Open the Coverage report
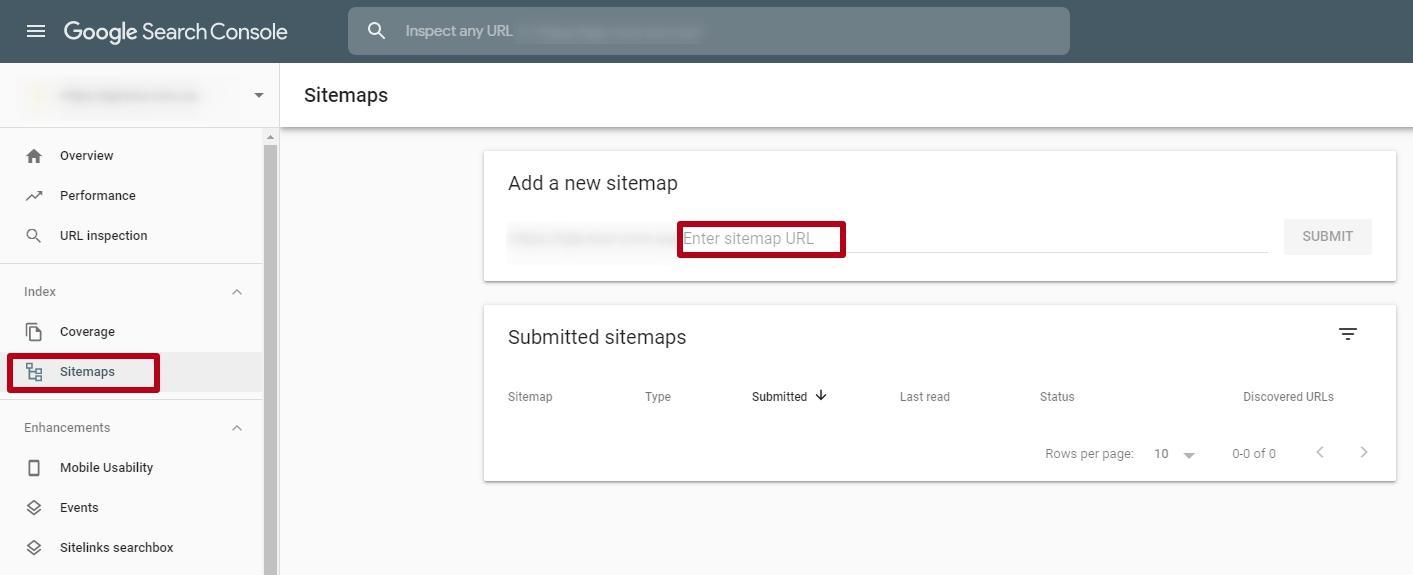This screenshot has height=575, width=1413. (87, 332)
